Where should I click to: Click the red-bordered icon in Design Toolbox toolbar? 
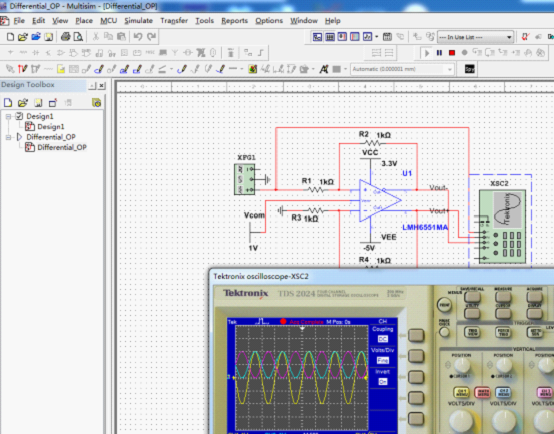click(x=53, y=103)
